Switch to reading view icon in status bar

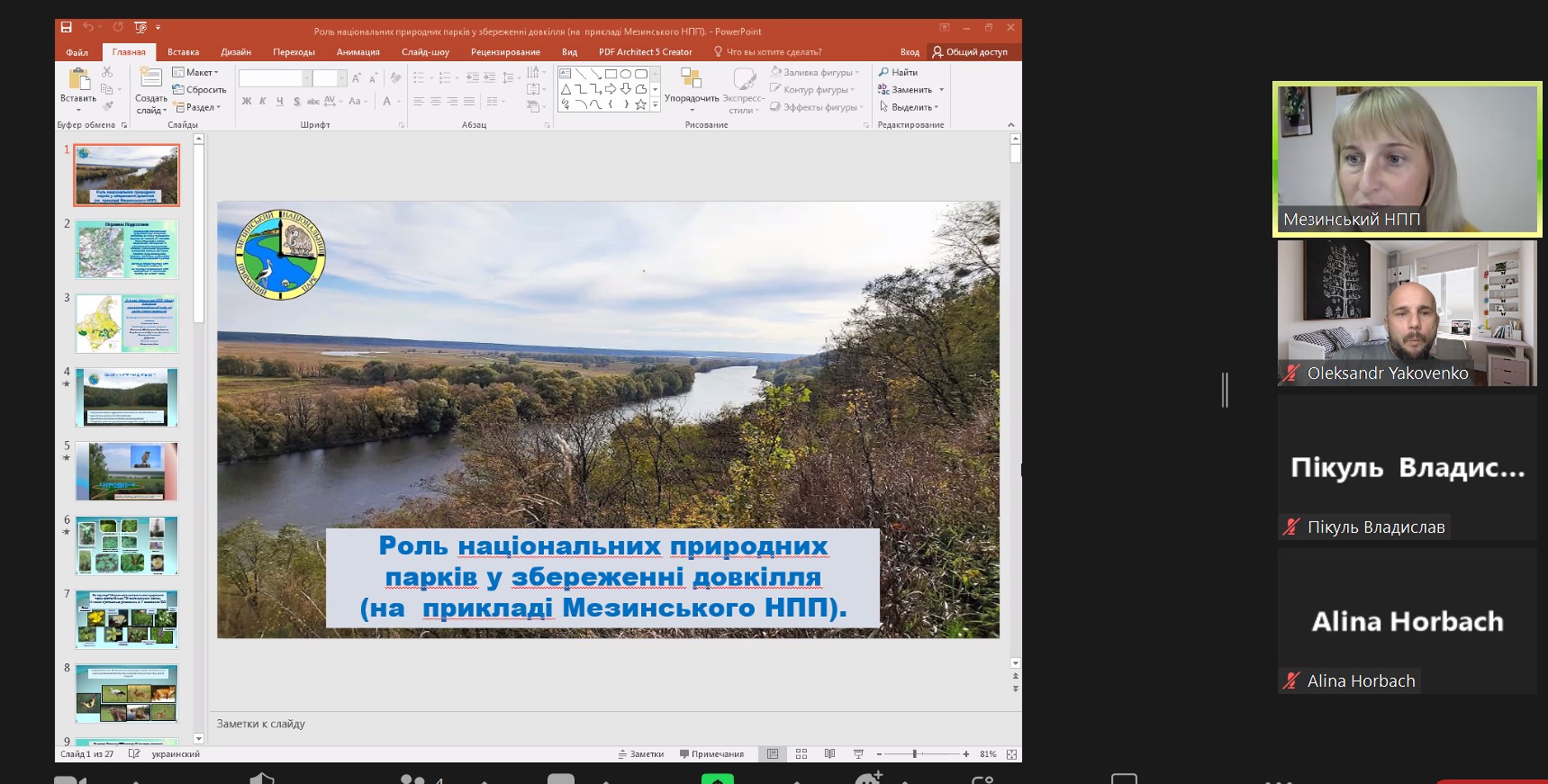[x=829, y=754]
